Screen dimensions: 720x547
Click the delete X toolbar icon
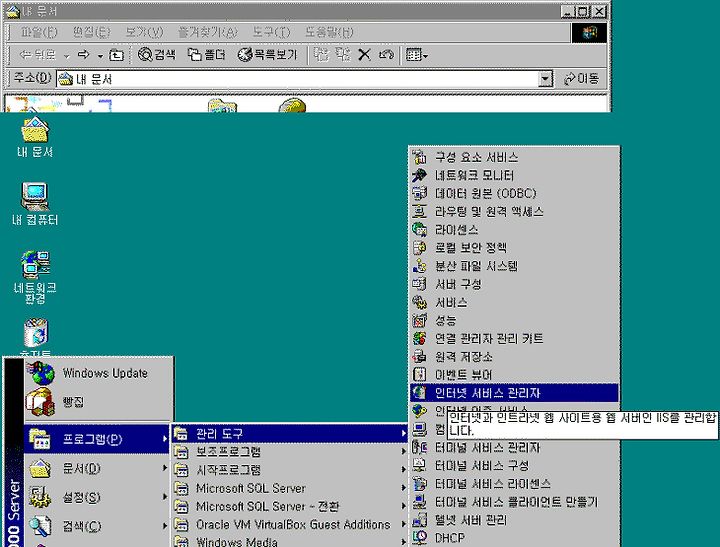364,55
